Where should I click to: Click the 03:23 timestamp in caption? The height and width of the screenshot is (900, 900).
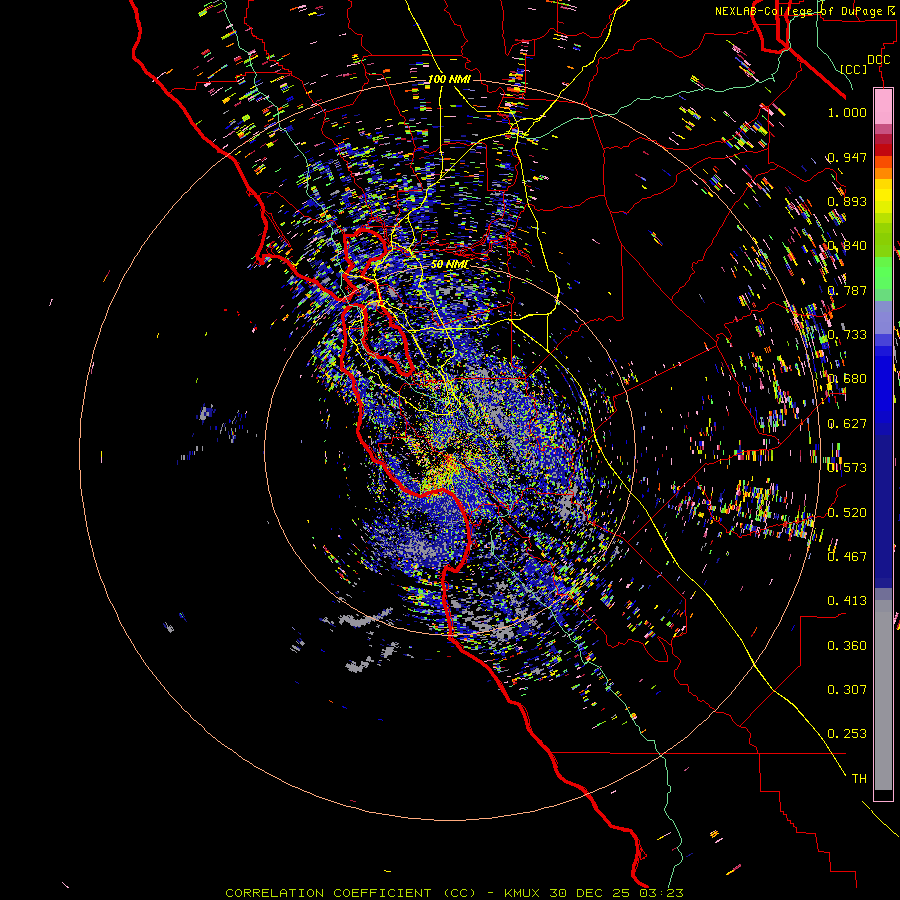click(x=660, y=893)
